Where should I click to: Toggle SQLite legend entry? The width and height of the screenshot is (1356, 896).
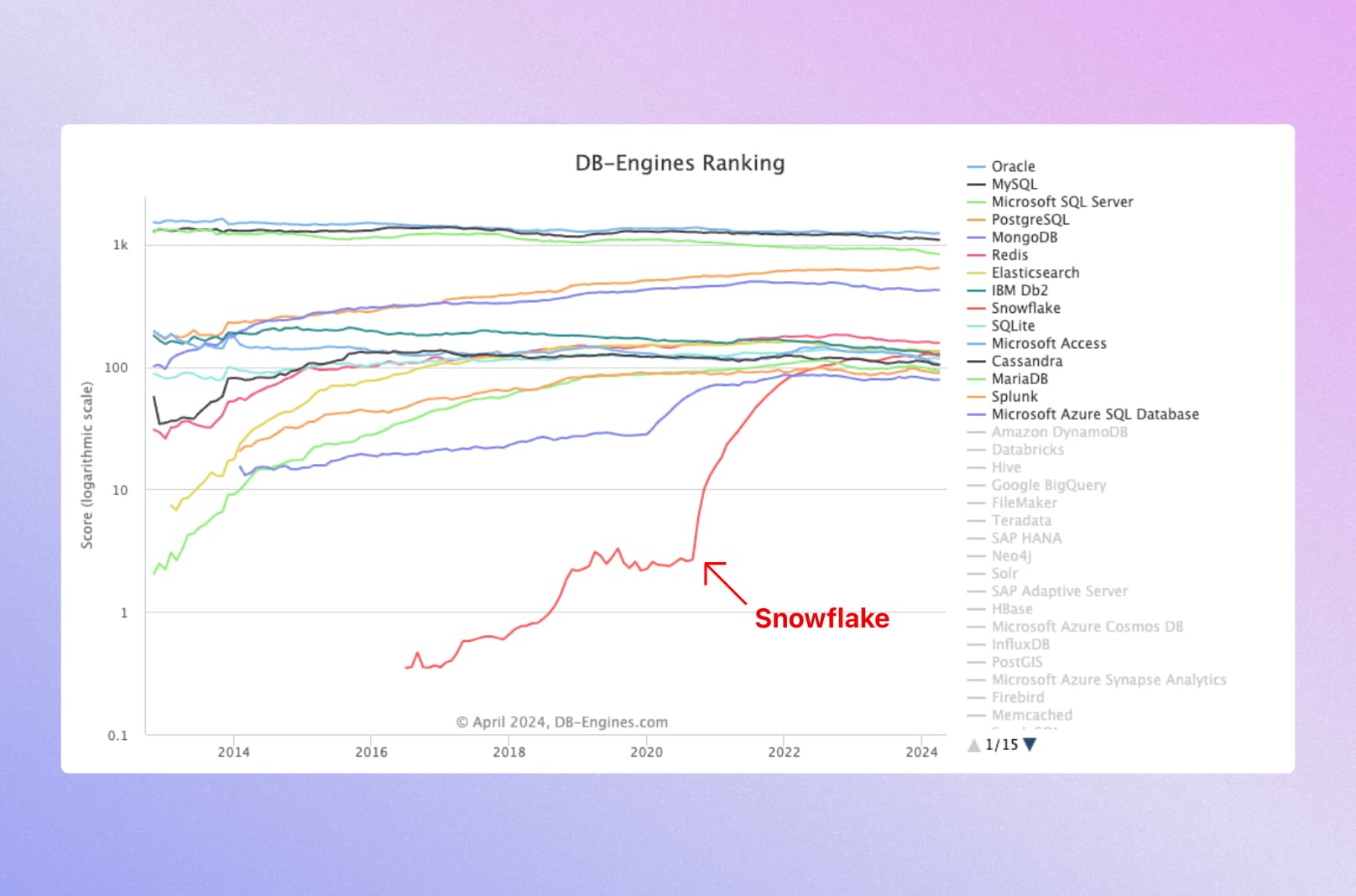pyautogui.click(x=1001, y=326)
